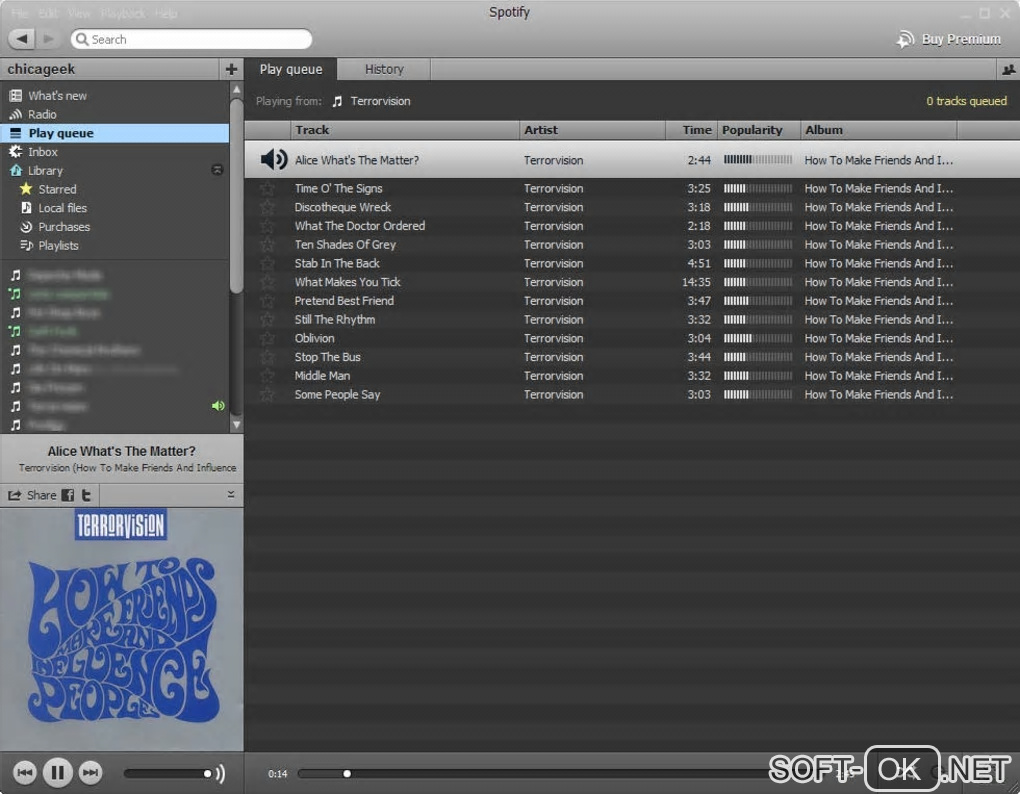
Task: Switch to the History tab
Action: (x=384, y=70)
